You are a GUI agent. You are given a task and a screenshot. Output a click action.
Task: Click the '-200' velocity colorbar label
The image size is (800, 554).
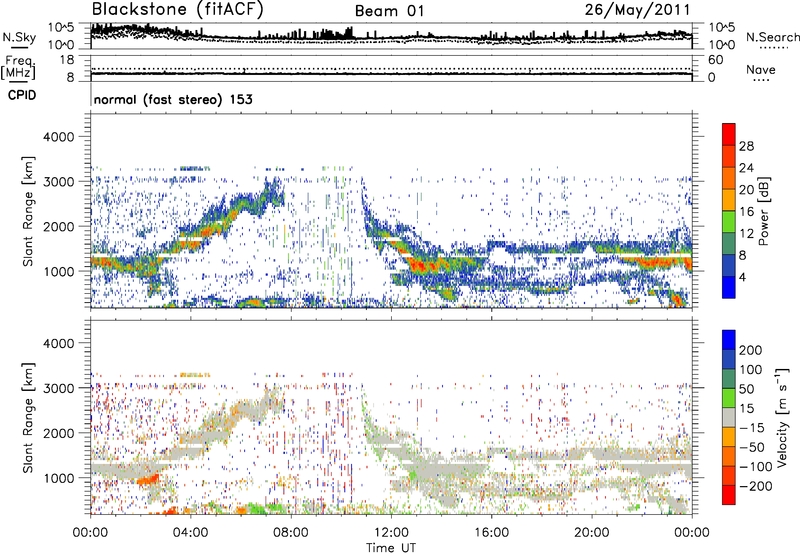pyautogui.click(x=756, y=486)
